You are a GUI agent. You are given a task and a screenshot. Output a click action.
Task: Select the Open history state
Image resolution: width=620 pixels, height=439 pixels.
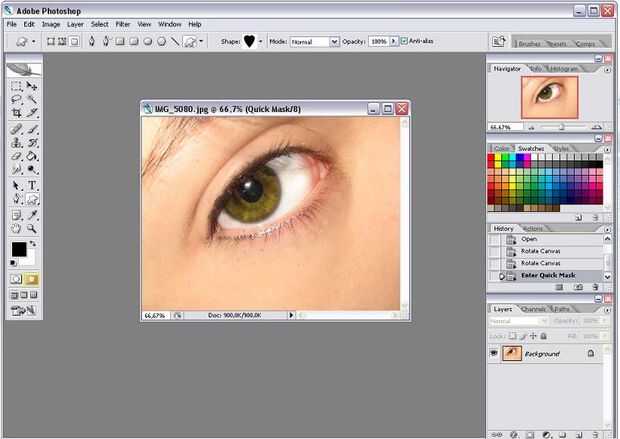tap(547, 239)
